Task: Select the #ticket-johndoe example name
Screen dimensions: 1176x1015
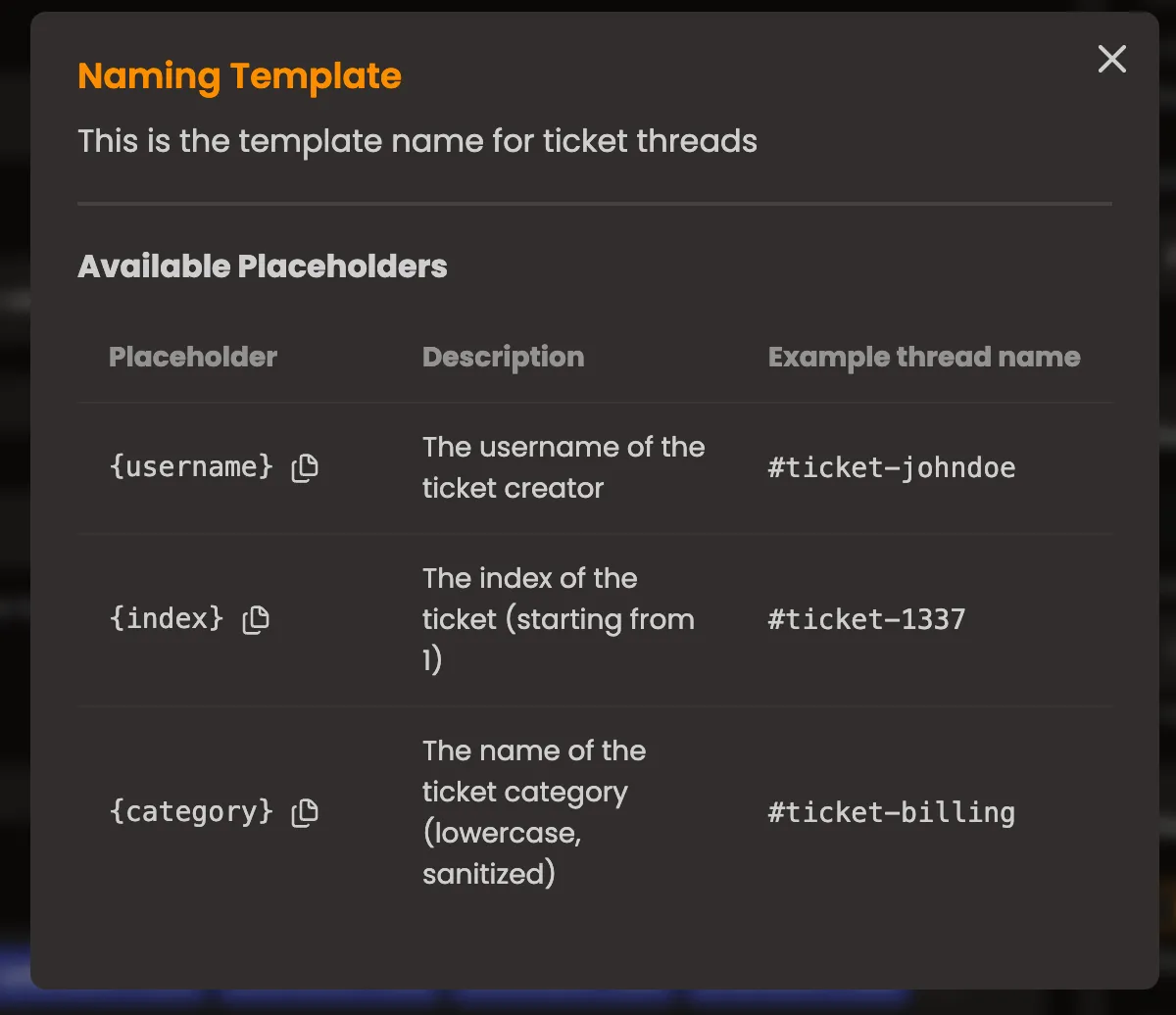Action: pyautogui.click(x=893, y=467)
